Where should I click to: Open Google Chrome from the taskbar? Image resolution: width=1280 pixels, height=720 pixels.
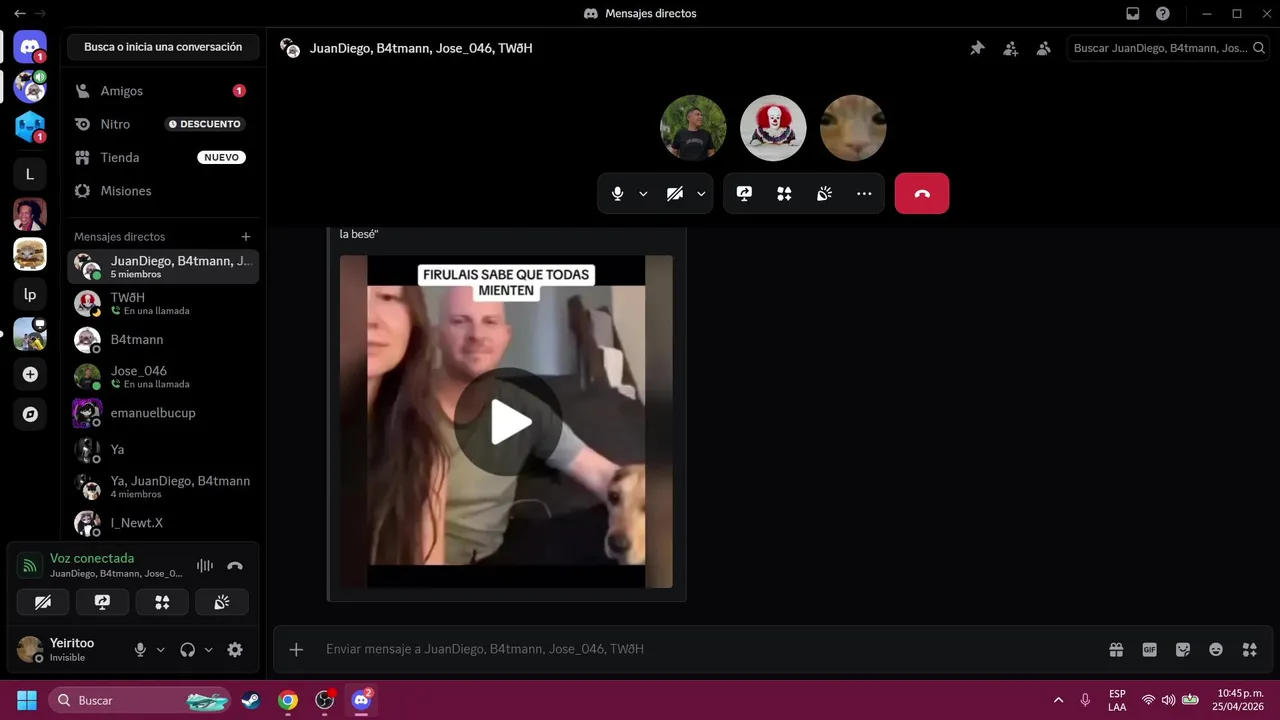pyautogui.click(x=288, y=700)
